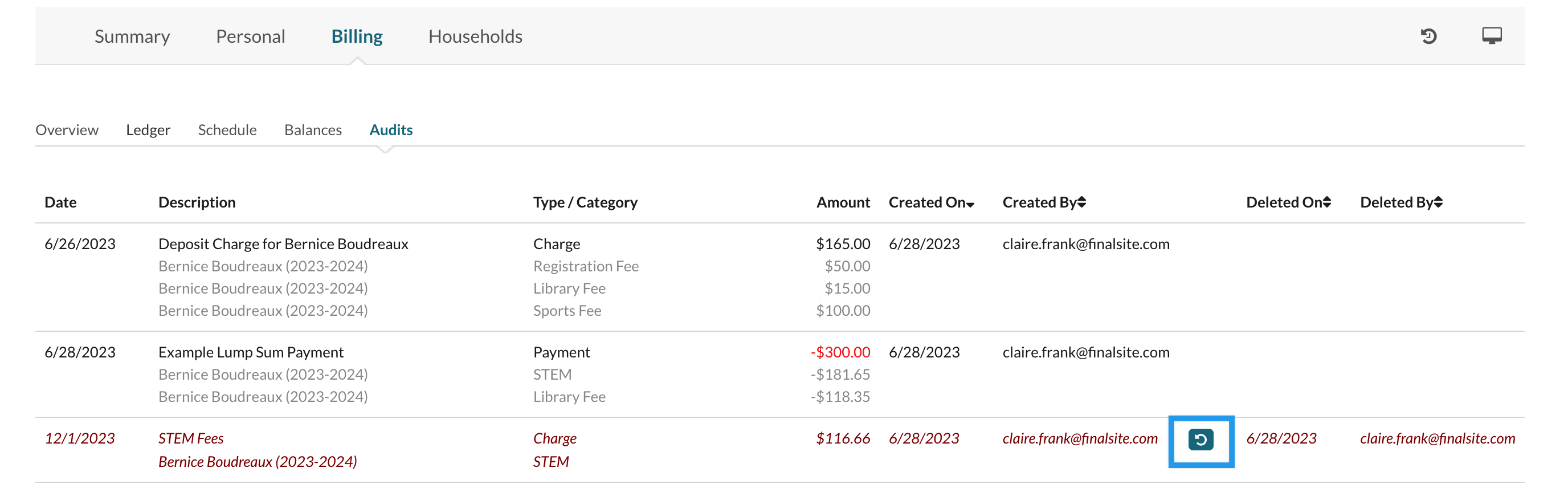The width and height of the screenshot is (1568, 488).
Task: Click the restore icon on STEM Fees row
Action: tap(1200, 440)
